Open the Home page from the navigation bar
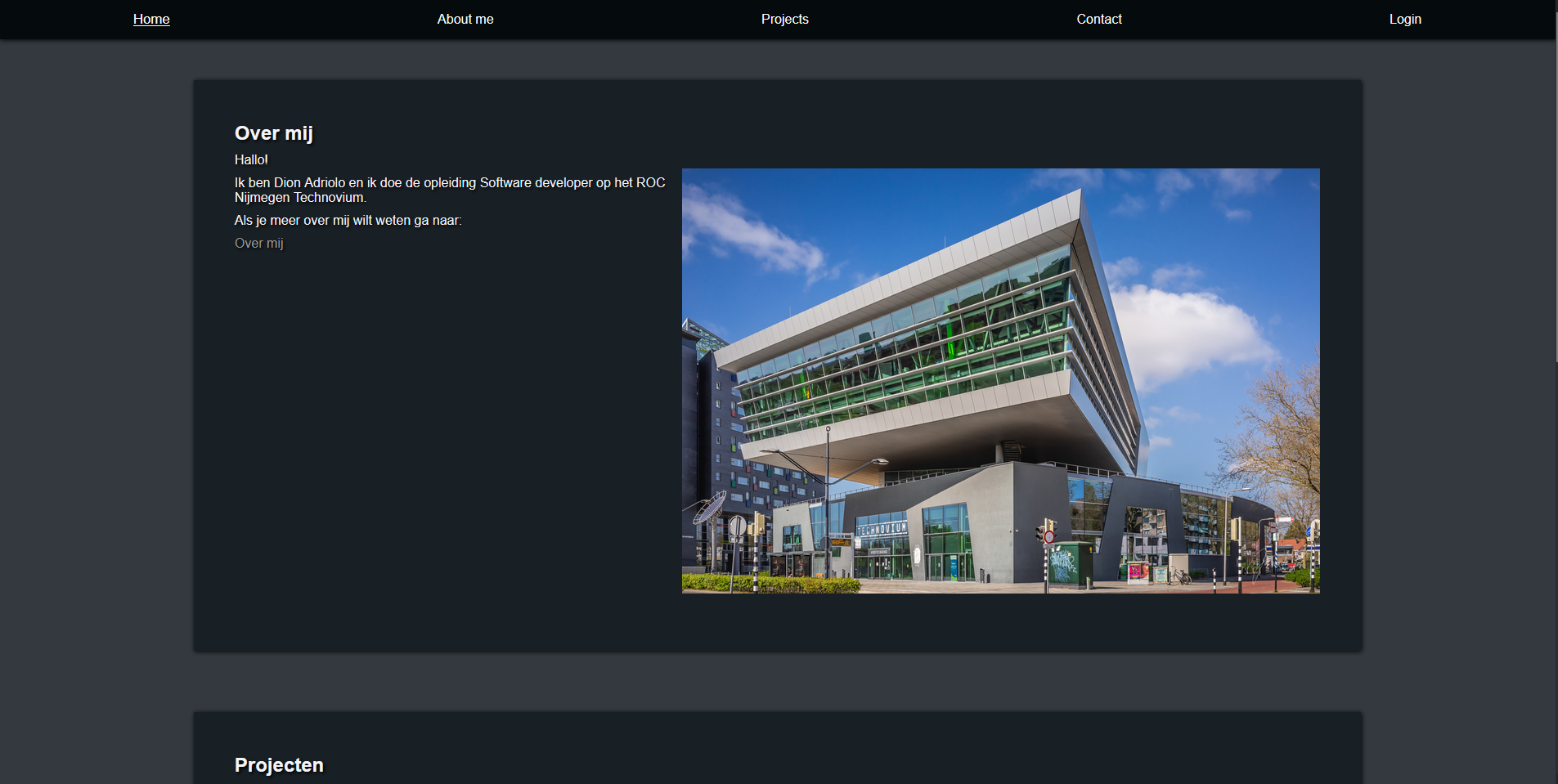The width and height of the screenshot is (1558, 784). pos(150,19)
